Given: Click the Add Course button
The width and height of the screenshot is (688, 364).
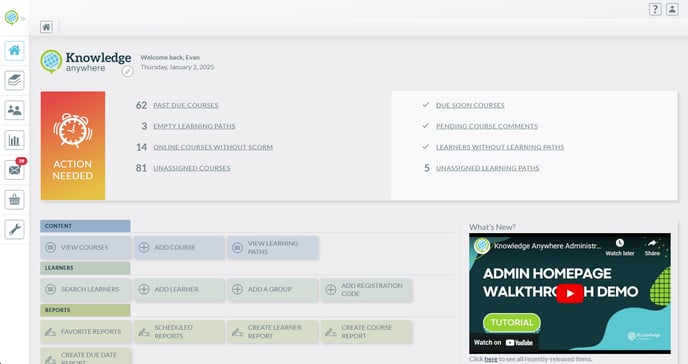Looking at the screenshot, I should pyautogui.click(x=179, y=247).
